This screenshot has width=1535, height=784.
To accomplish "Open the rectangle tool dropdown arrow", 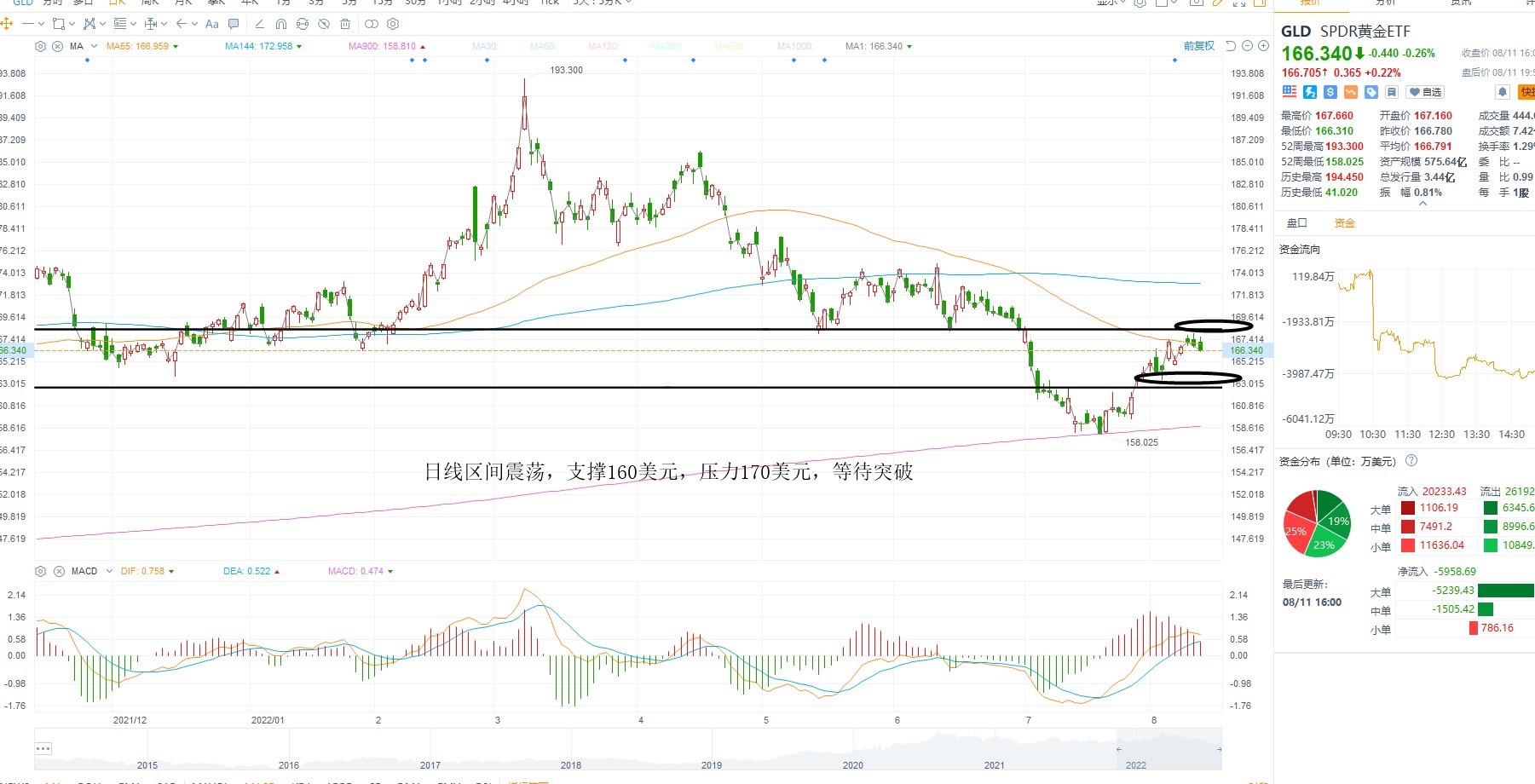I will (x=72, y=24).
